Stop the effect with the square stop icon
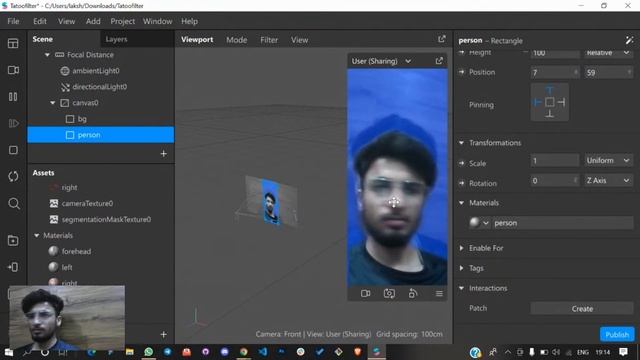640x360 pixels. [x=13, y=150]
